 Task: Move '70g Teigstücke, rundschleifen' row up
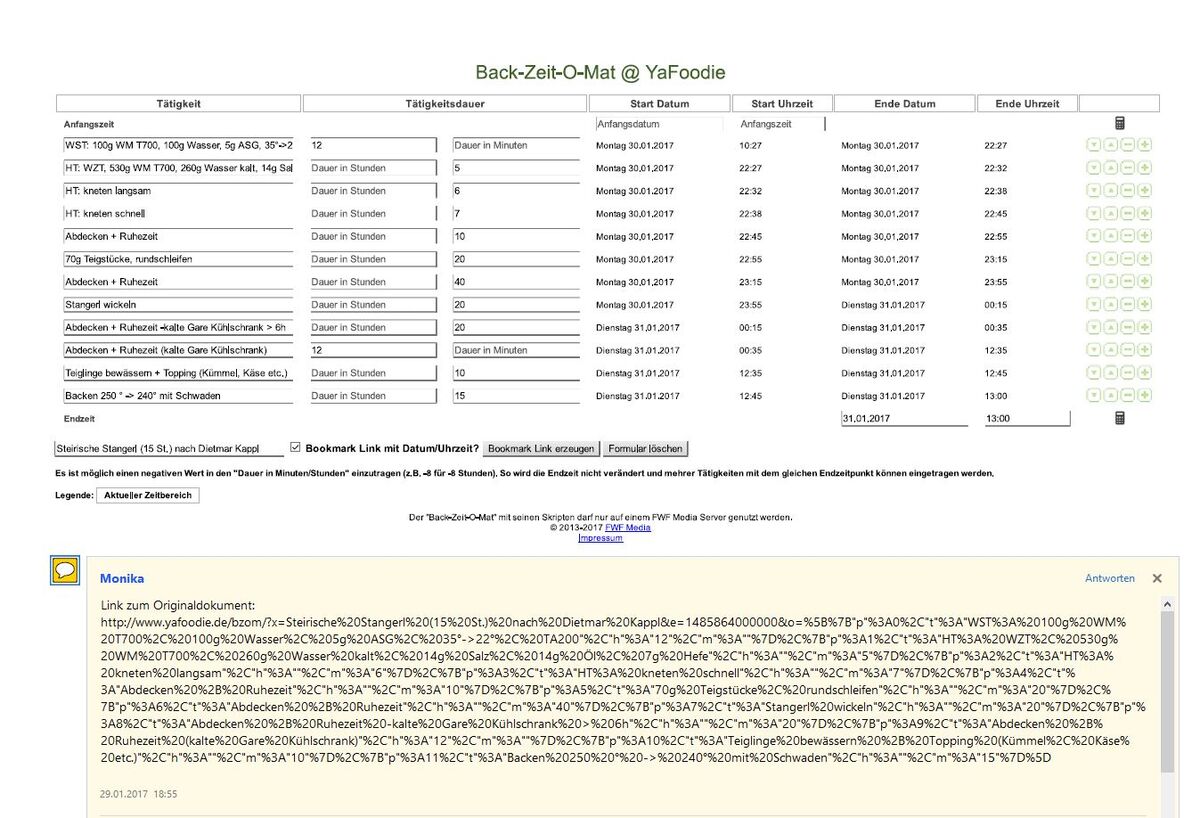1110,259
